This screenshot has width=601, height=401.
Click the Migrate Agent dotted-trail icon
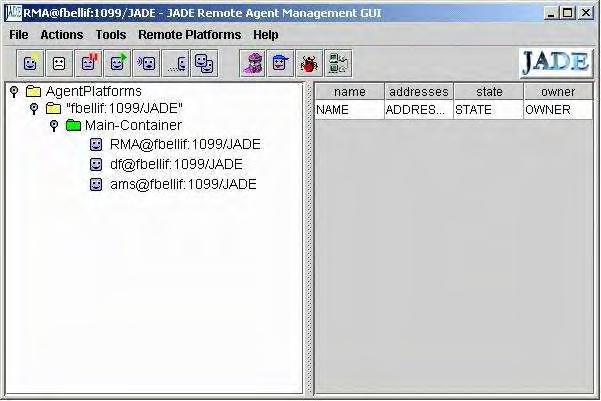[176, 63]
